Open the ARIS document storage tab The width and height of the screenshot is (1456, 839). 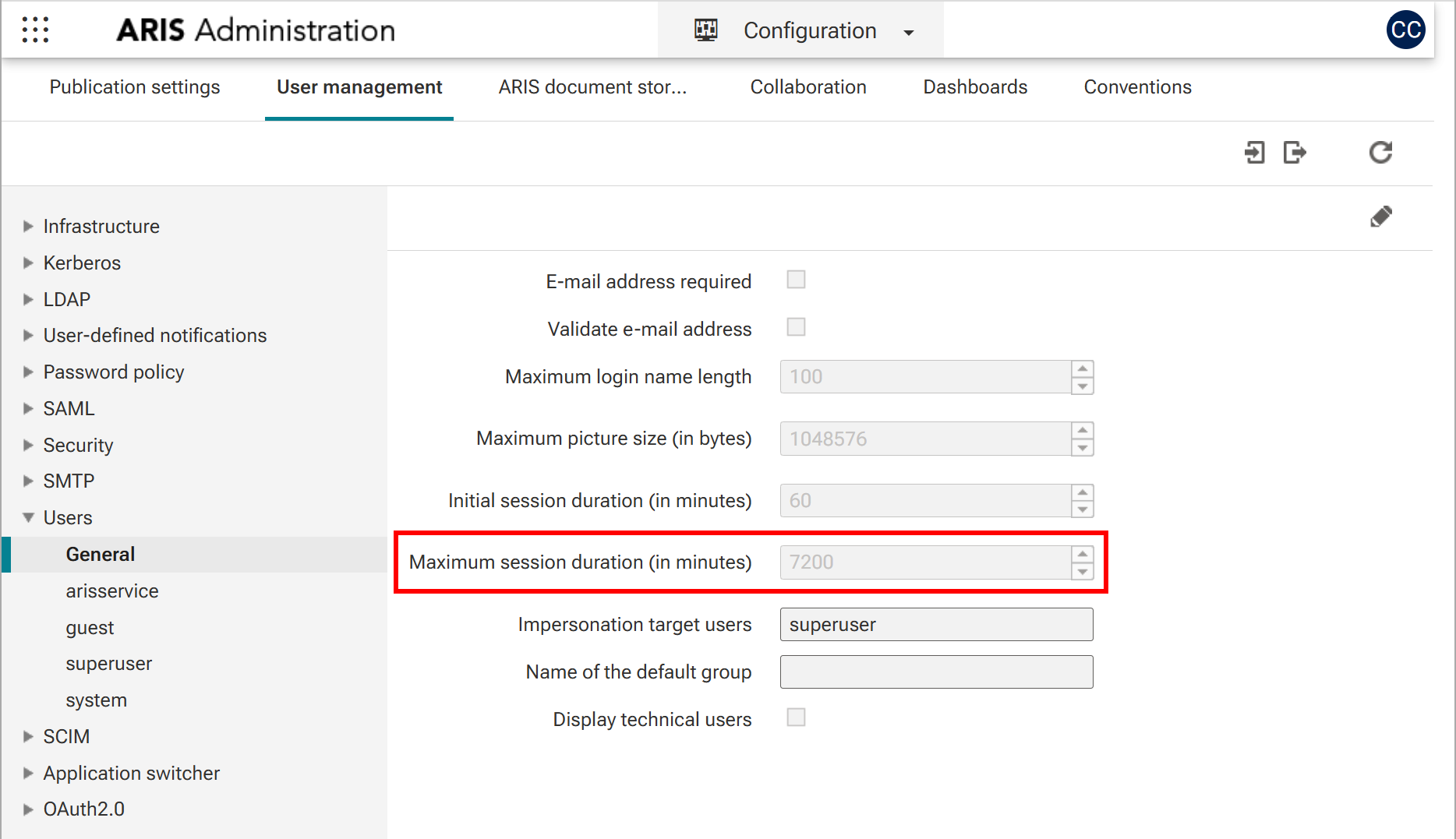pyautogui.click(x=592, y=87)
